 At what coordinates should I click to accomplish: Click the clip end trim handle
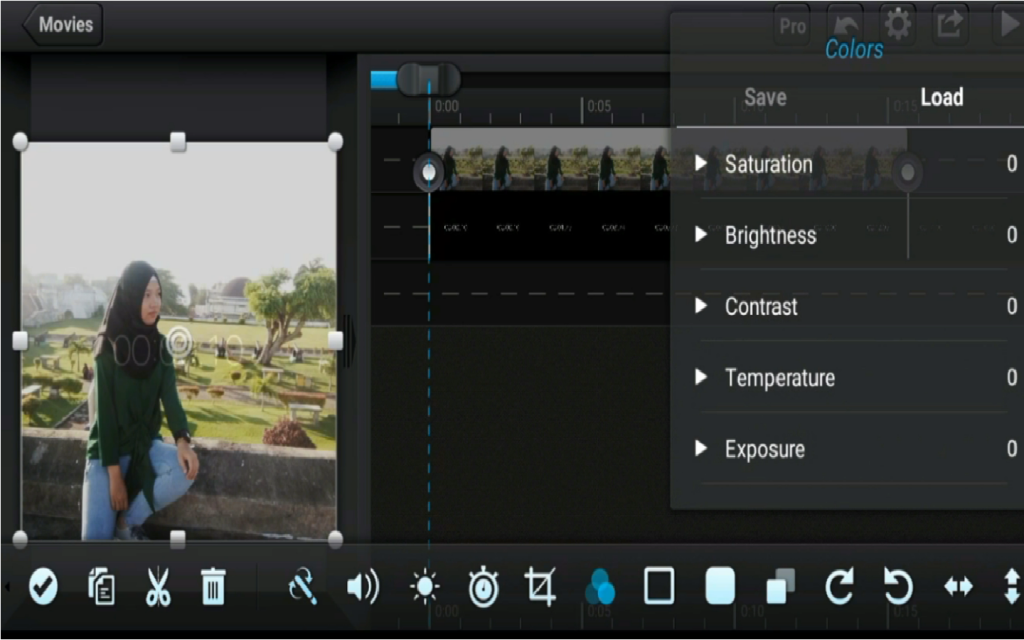(907, 172)
